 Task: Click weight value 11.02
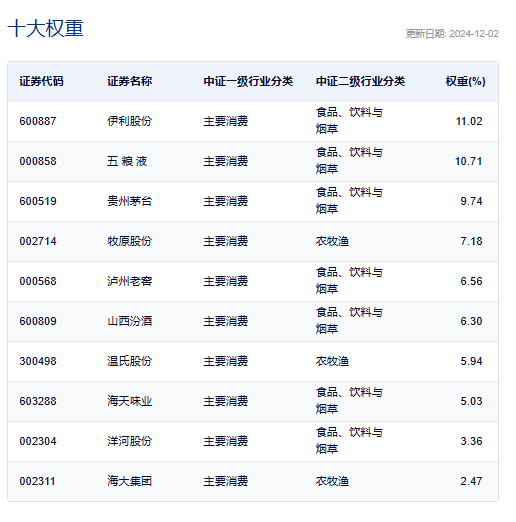point(469,121)
